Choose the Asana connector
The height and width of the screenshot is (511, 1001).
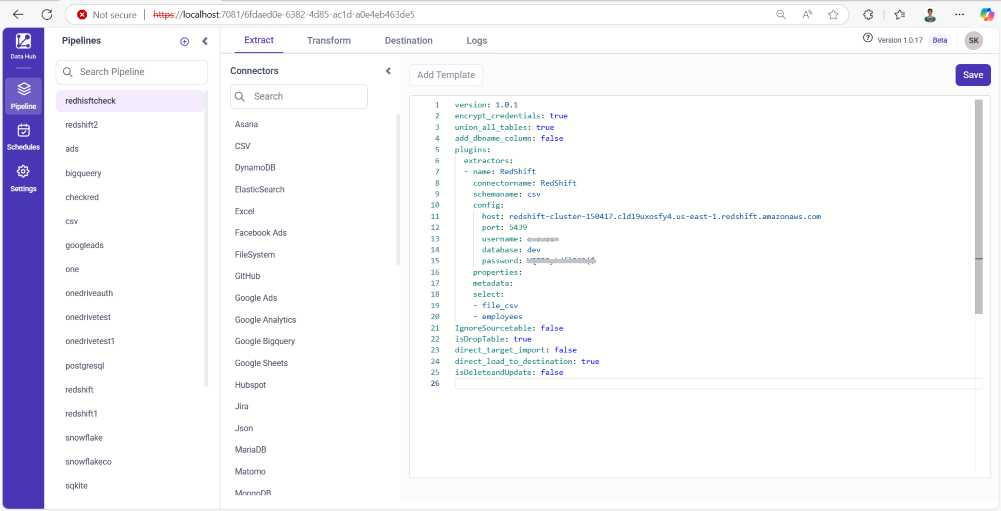coord(246,124)
